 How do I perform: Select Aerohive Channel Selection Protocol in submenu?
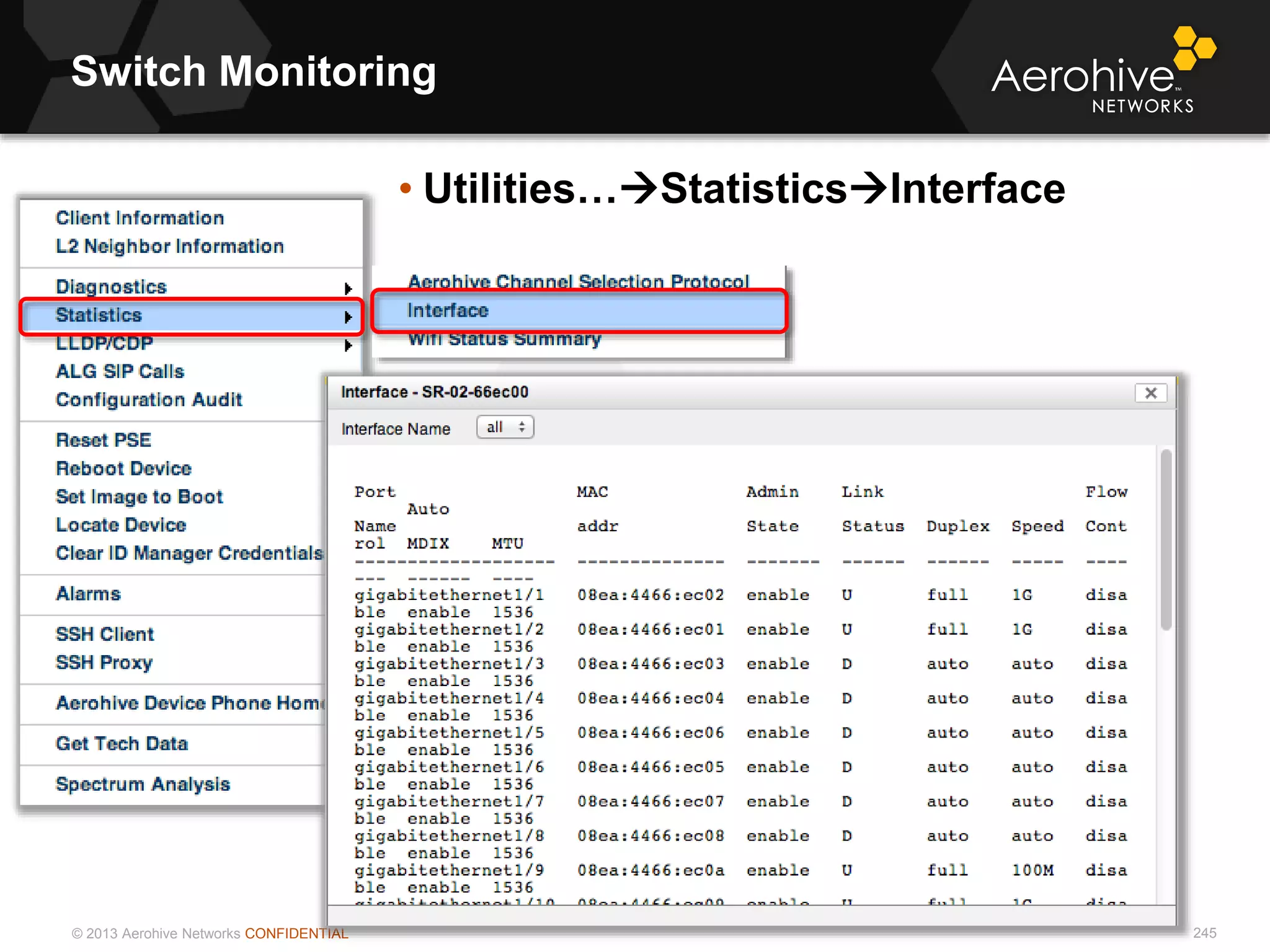(x=578, y=281)
